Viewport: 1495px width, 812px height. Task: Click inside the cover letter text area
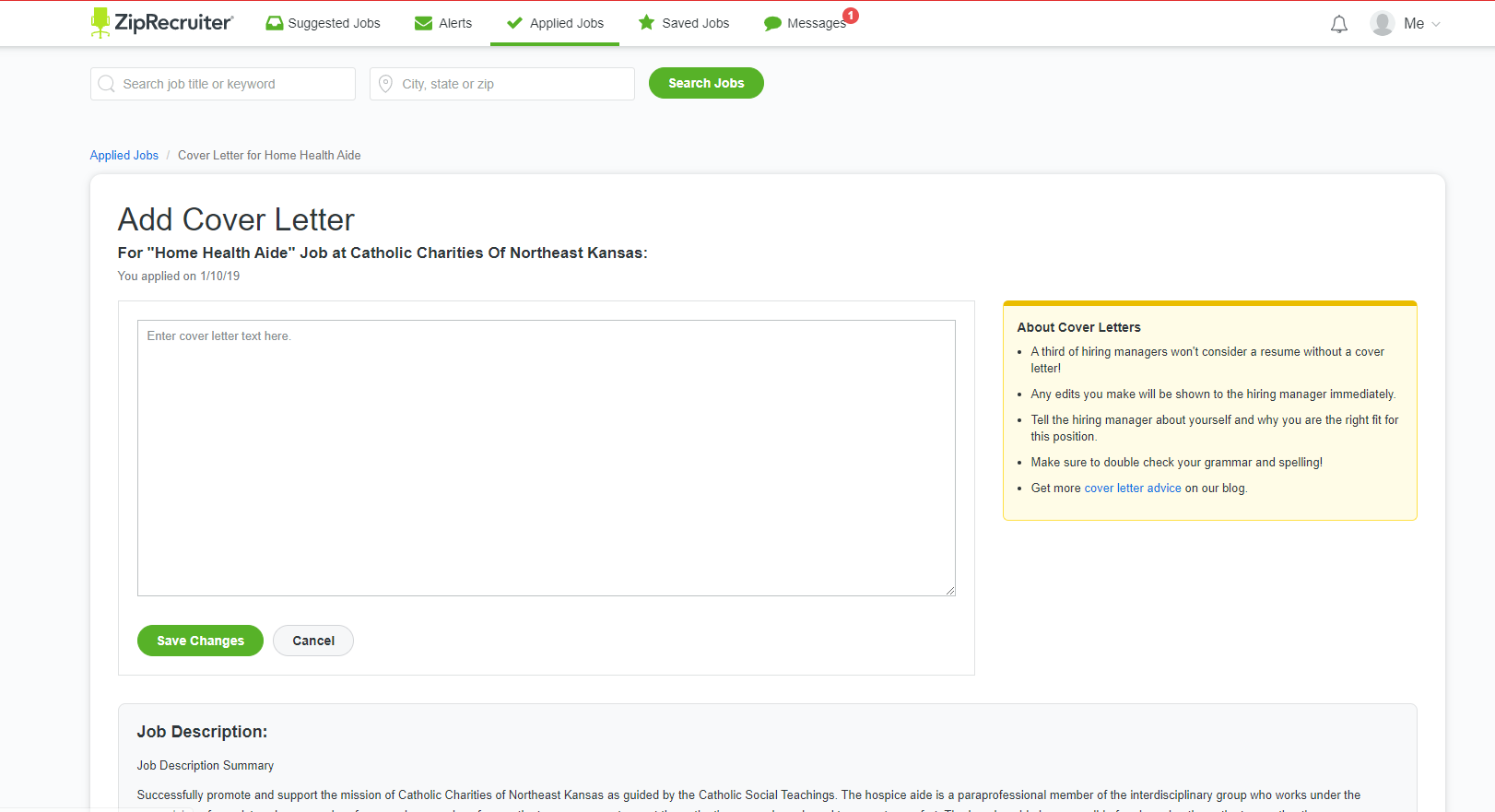[546, 457]
